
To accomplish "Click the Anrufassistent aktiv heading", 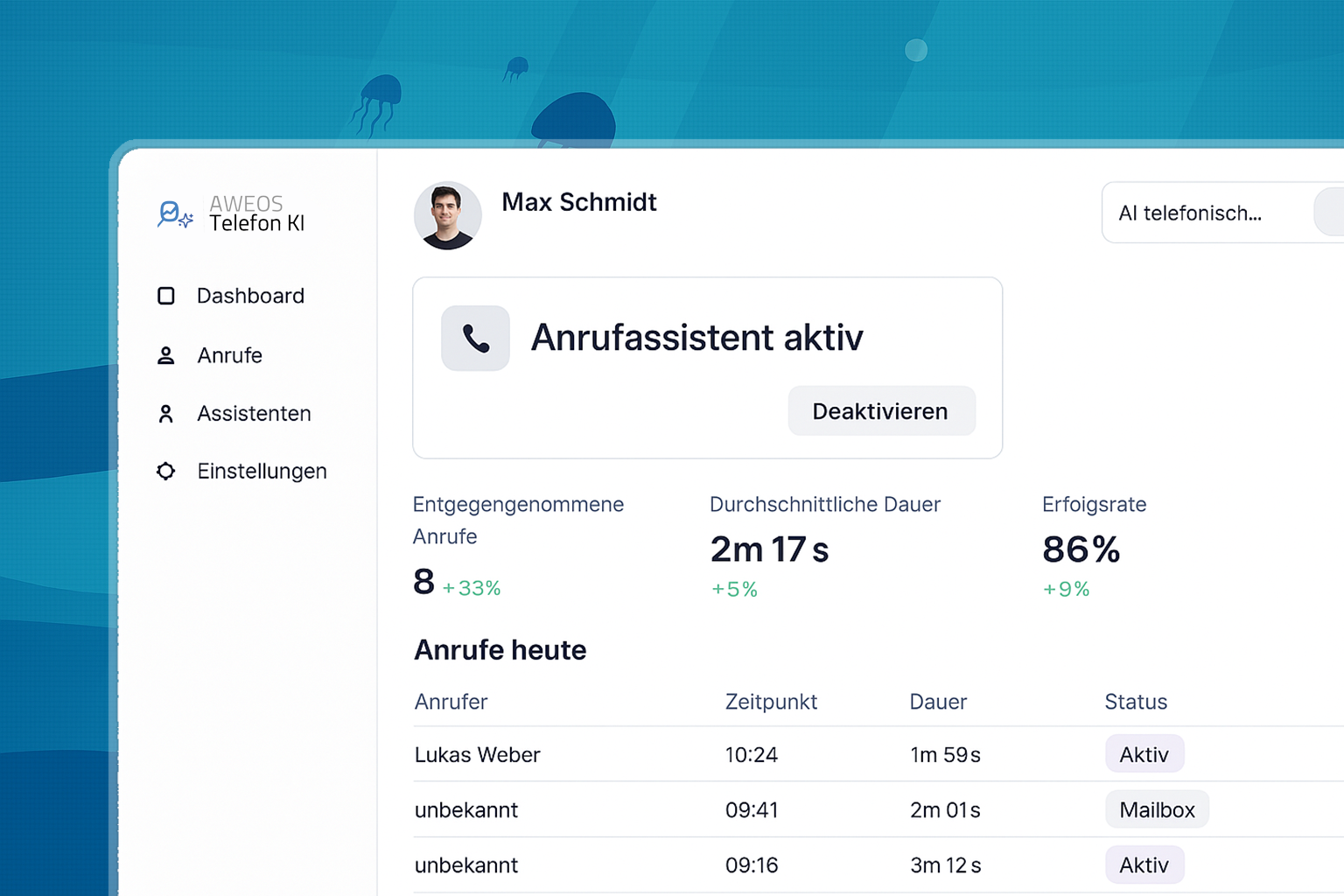I will click(696, 338).
